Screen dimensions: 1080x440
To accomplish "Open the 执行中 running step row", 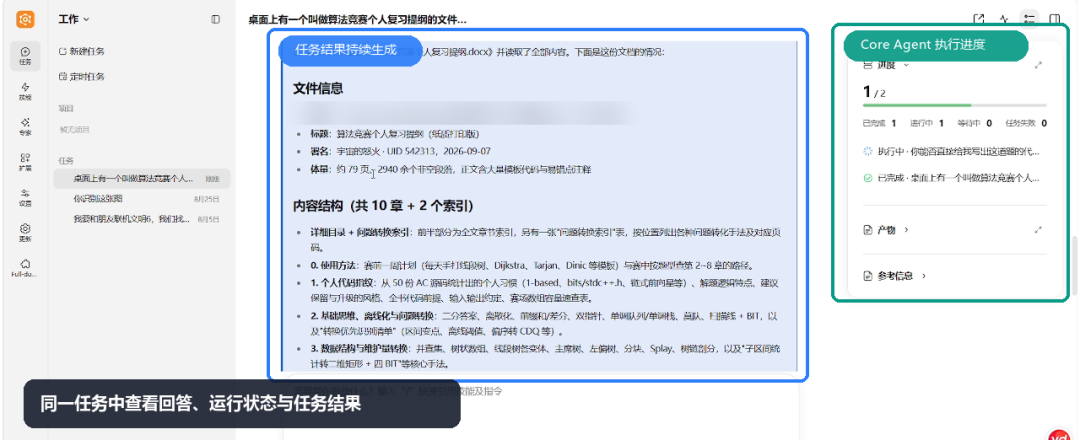I will 951,151.
